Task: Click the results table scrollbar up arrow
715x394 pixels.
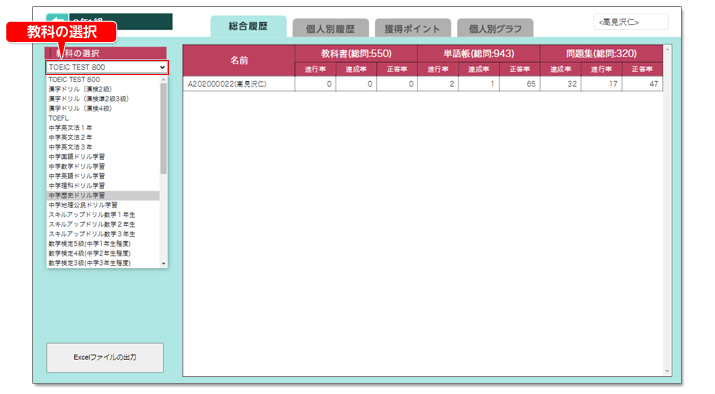Action: point(667,49)
